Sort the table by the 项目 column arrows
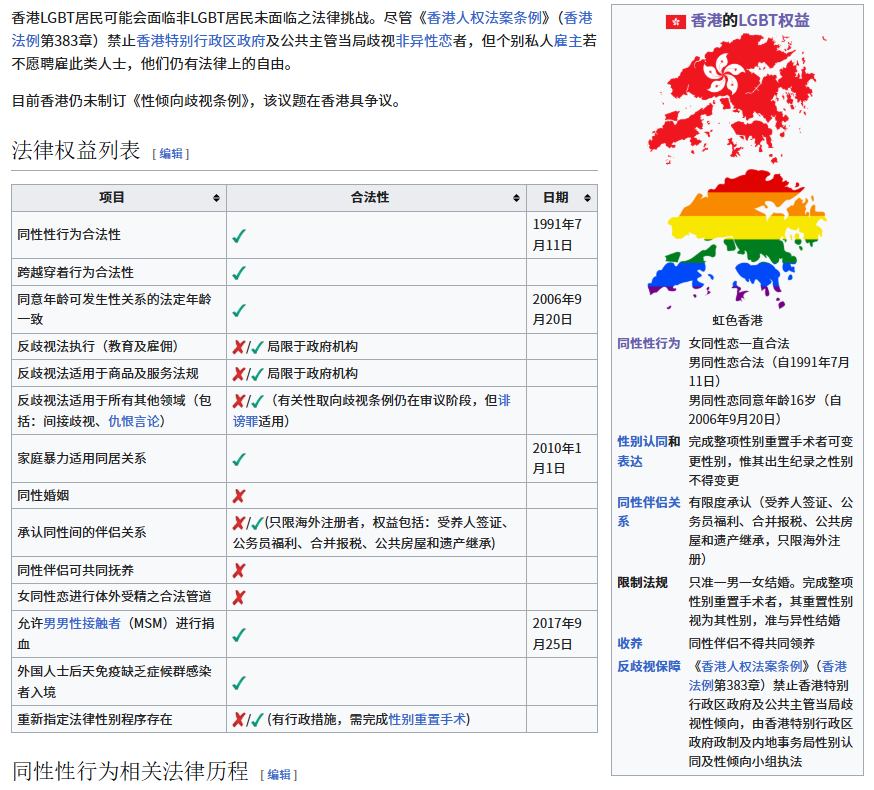The height and width of the screenshot is (790, 874). [216, 198]
